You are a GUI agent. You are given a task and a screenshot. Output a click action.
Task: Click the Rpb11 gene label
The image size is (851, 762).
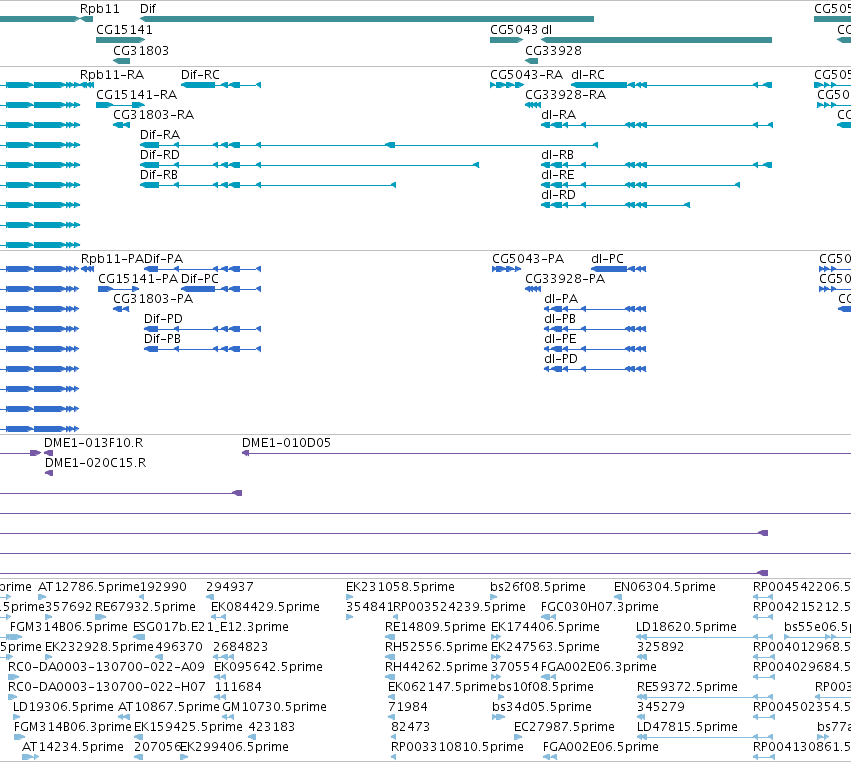click(99, 9)
